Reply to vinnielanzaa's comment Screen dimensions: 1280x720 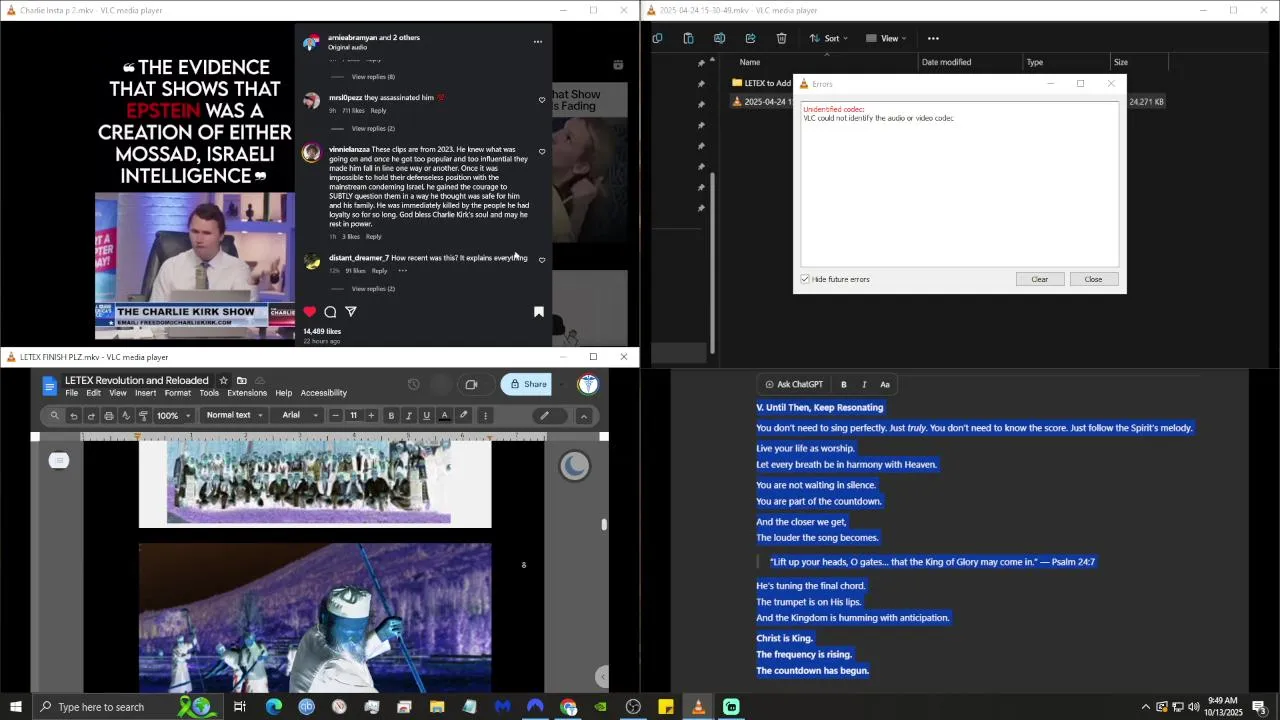[x=374, y=236]
